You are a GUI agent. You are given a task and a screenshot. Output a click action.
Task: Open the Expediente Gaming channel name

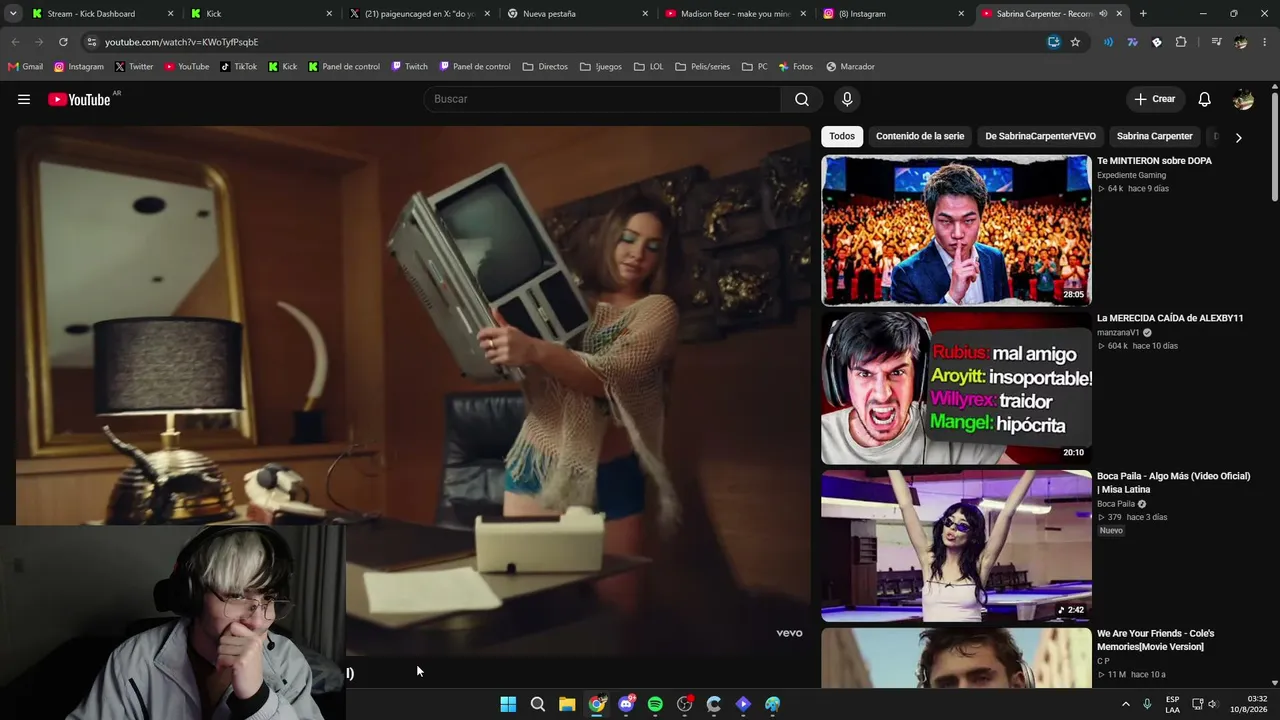pyautogui.click(x=1131, y=175)
